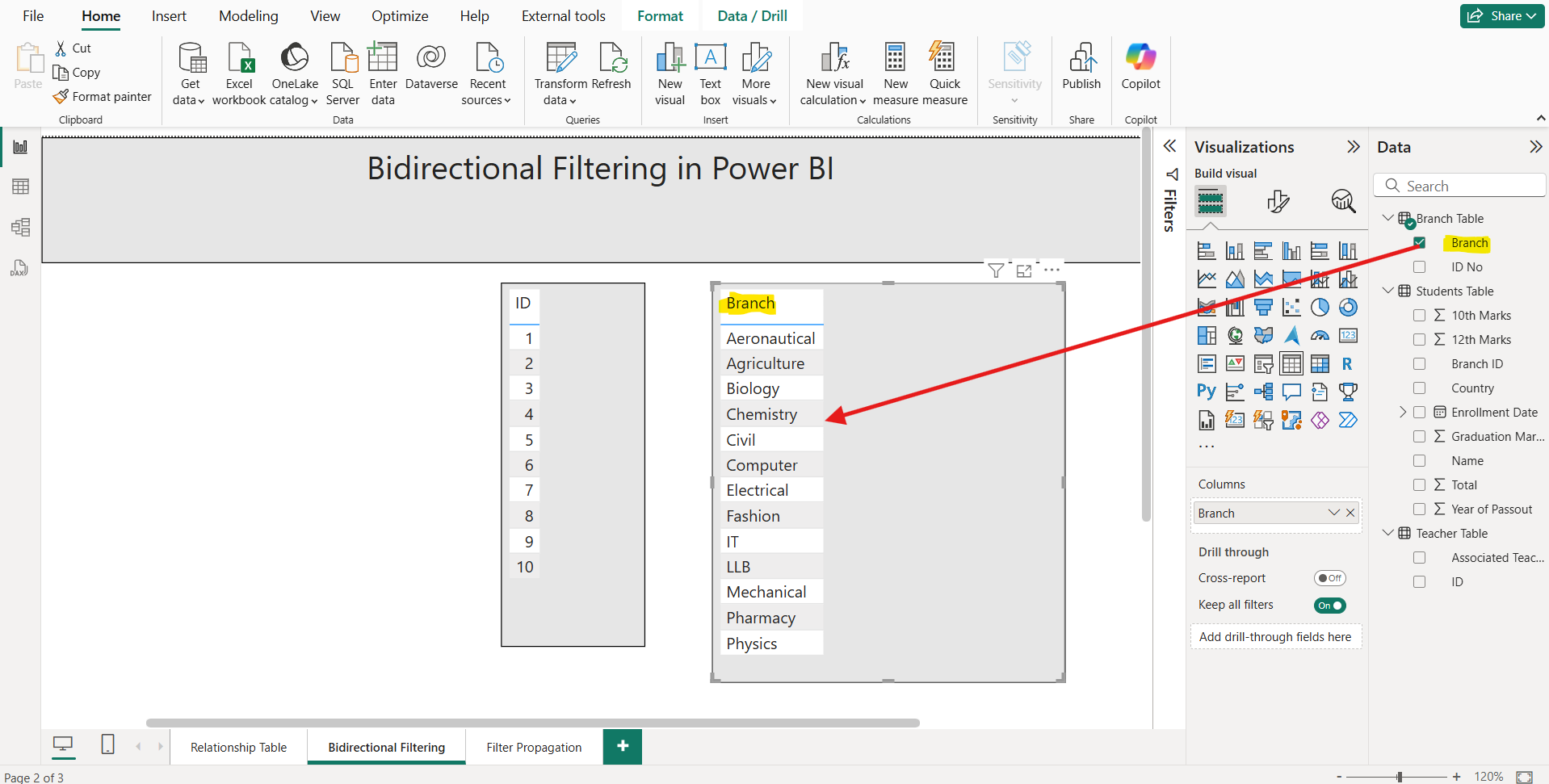Select the Table view icon

point(19,187)
